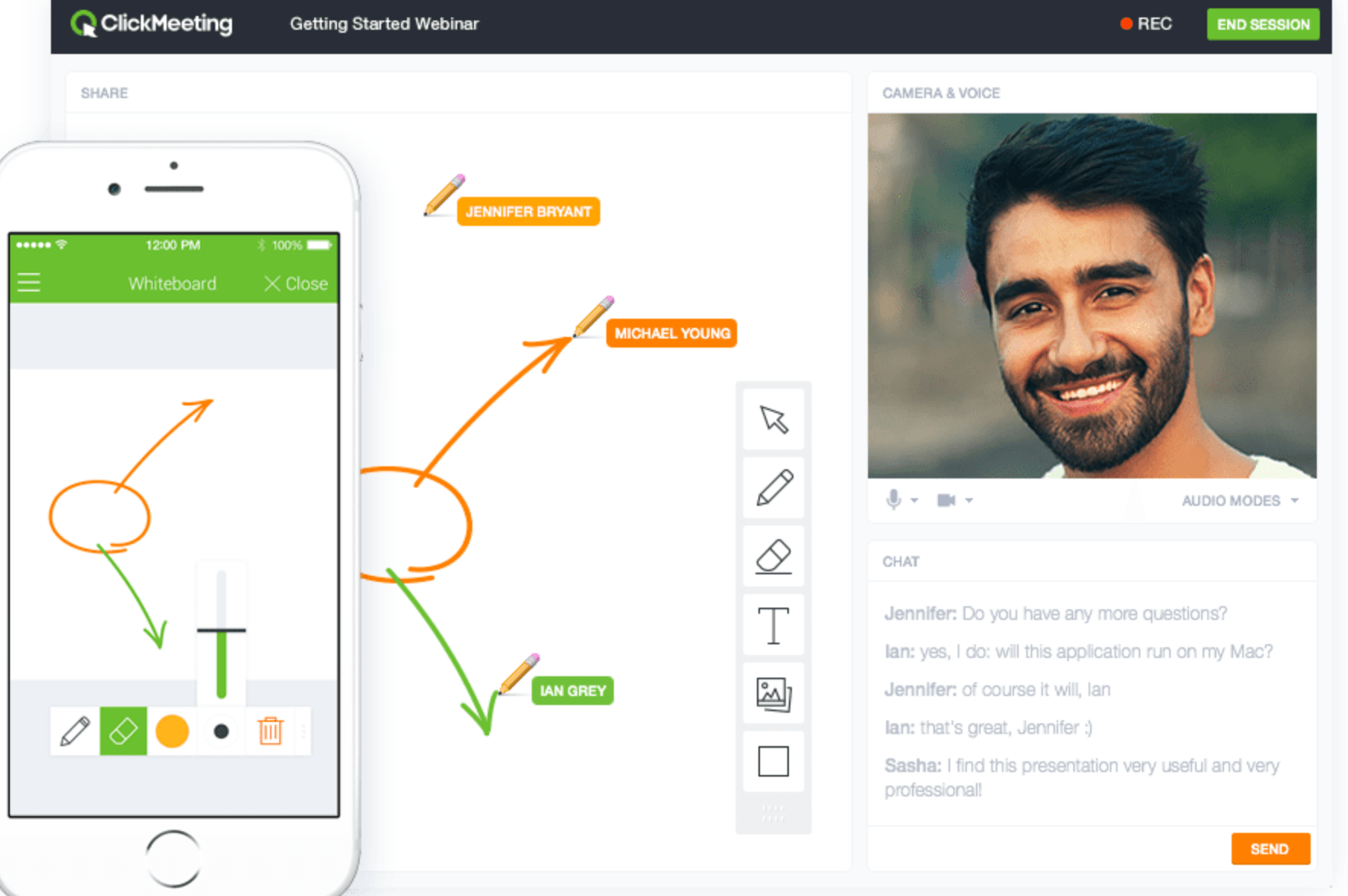Click the brush size slider handle on phone
The image size is (1348, 896).
(x=221, y=630)
